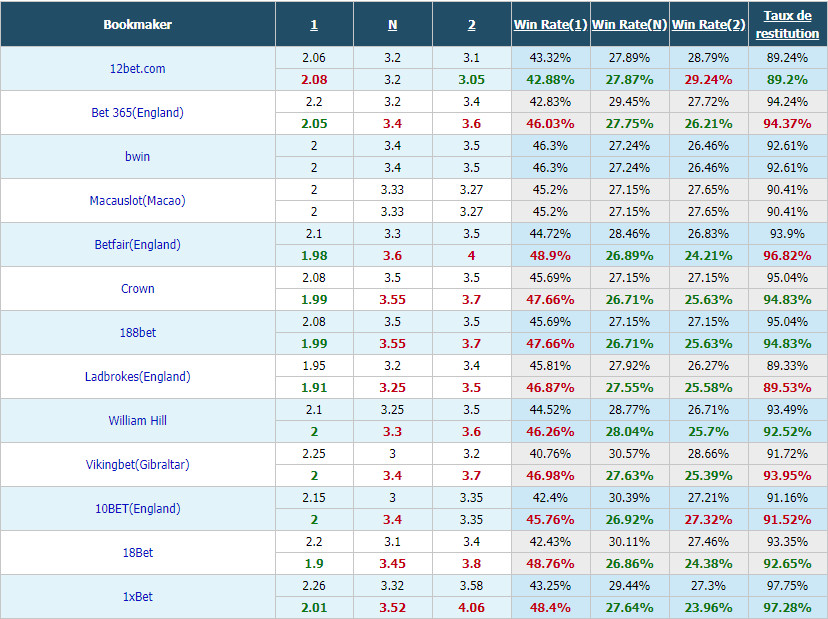The width and height of the screenshot is (828, 619).
Task: Select William Hill opening draw odds 3.25
Action: [x=392, y=409]
